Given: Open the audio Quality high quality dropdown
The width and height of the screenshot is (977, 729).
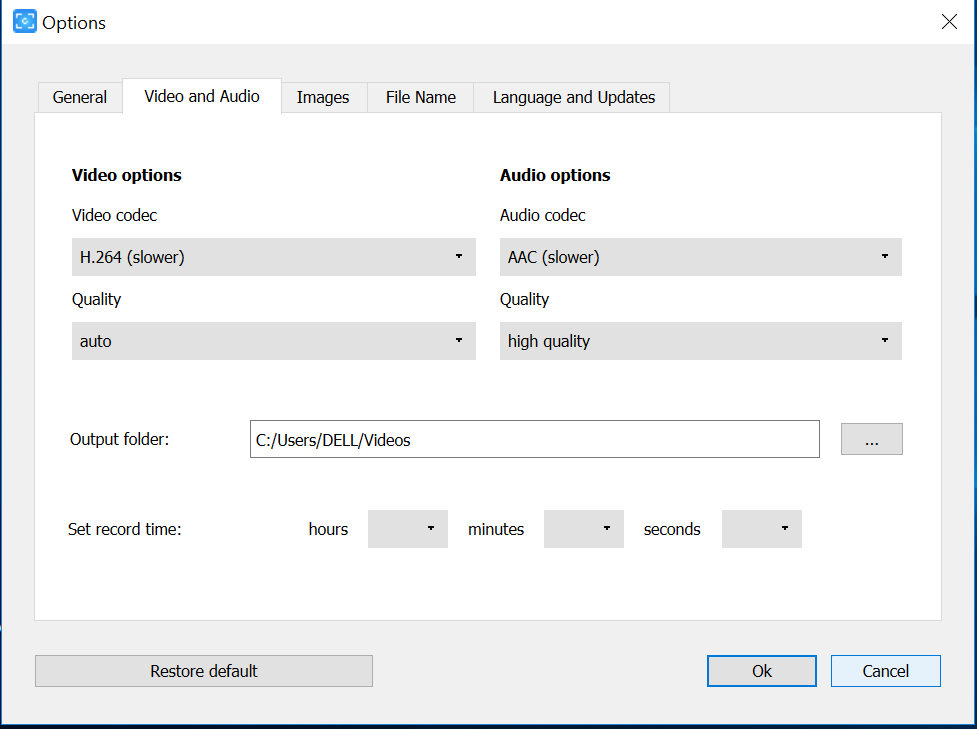Looking at the screenshot, I should click(700, 341).
